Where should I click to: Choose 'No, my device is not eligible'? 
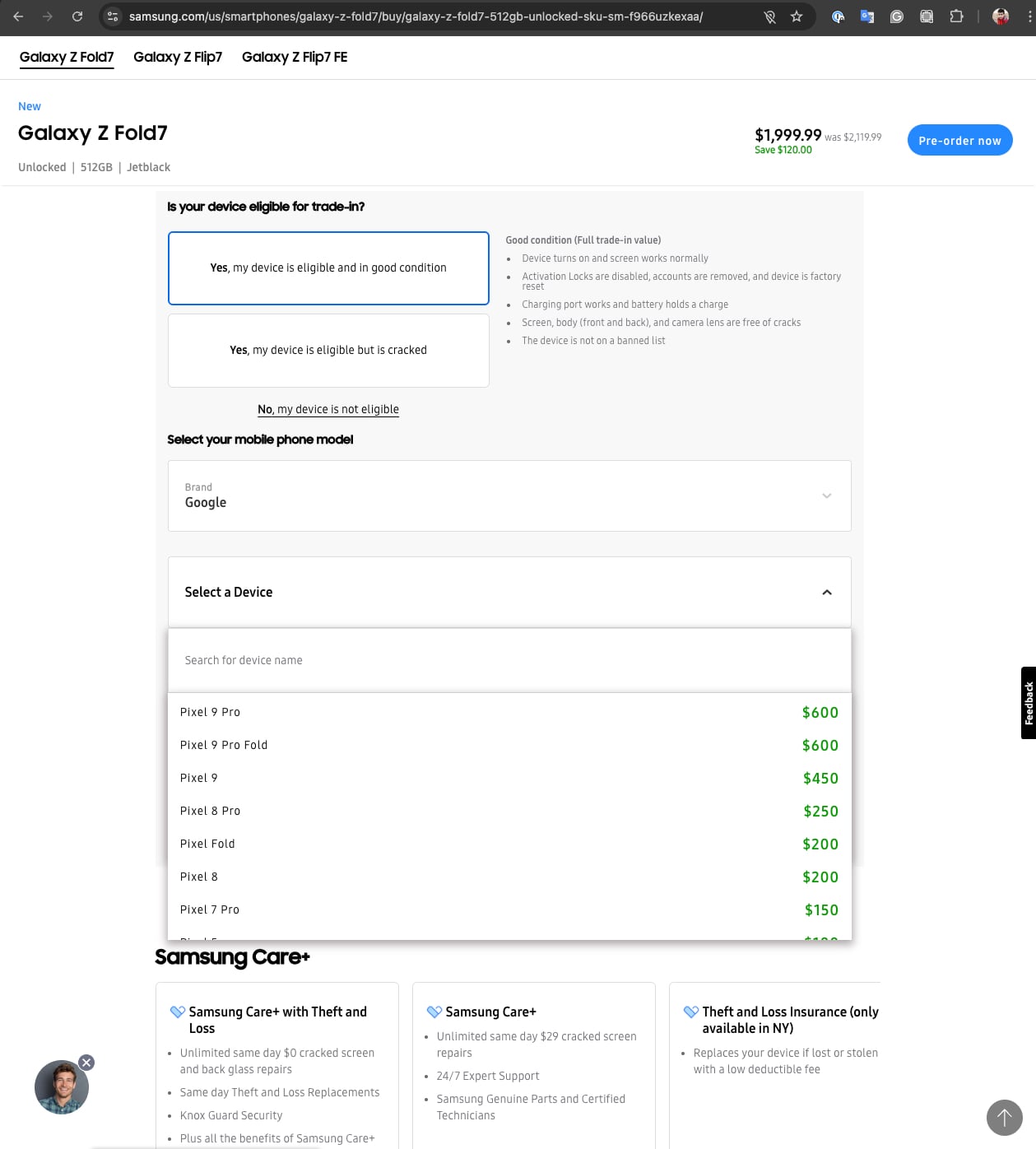(328, 409)
